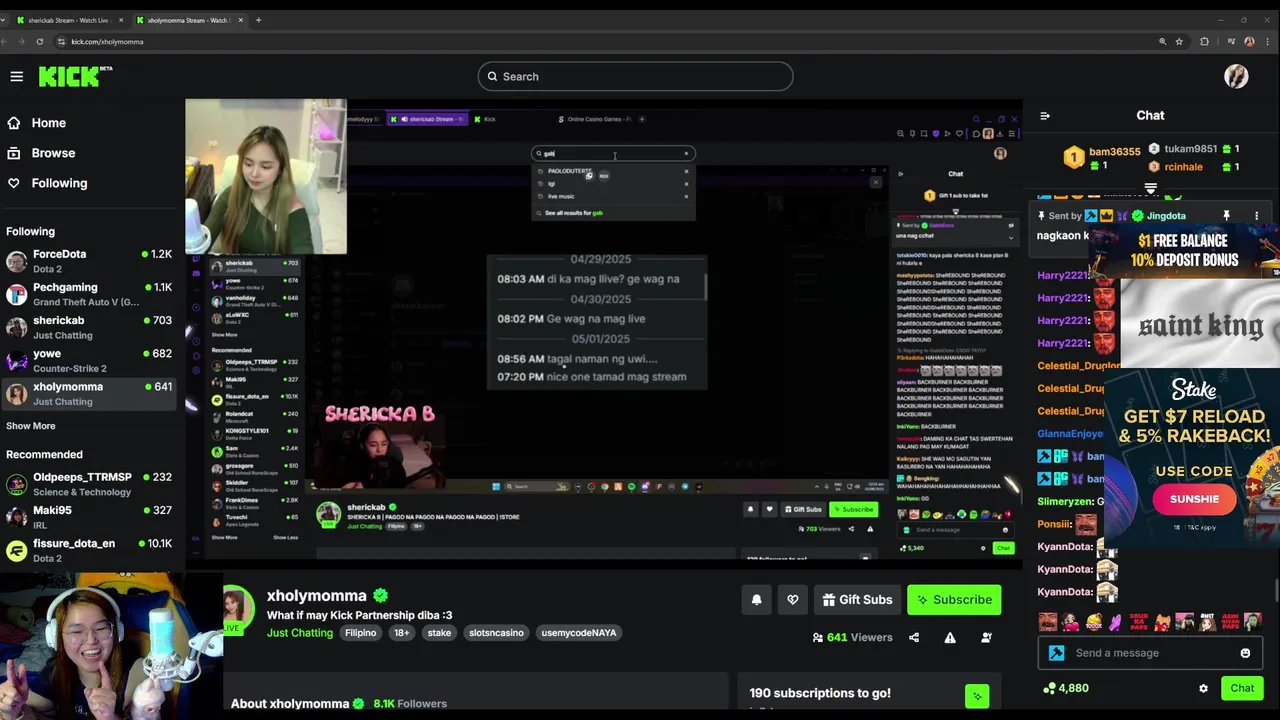Open Just Chatting category link
Image resolution: width=1280 pixels, height=720 pixels.
(300, 633)
